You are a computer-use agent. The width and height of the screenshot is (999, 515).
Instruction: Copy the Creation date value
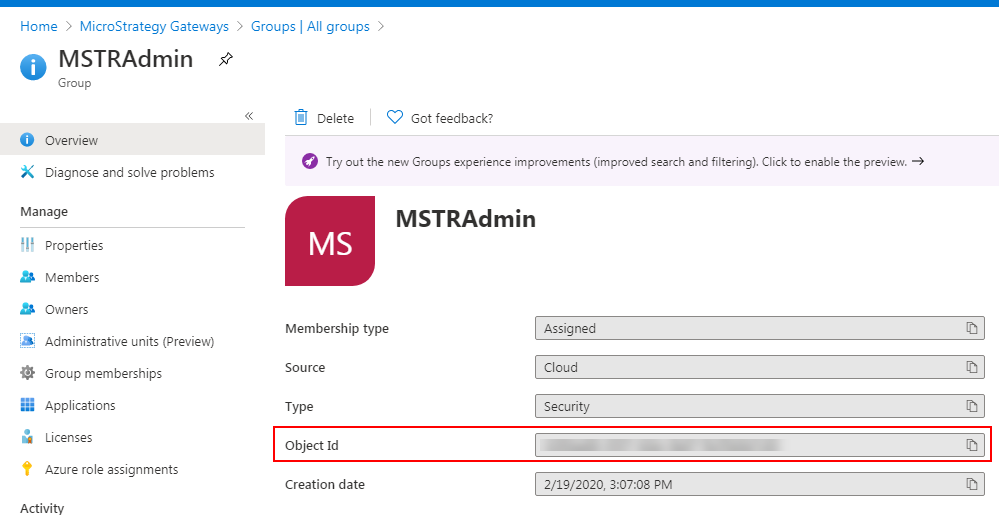pos(971,484)
